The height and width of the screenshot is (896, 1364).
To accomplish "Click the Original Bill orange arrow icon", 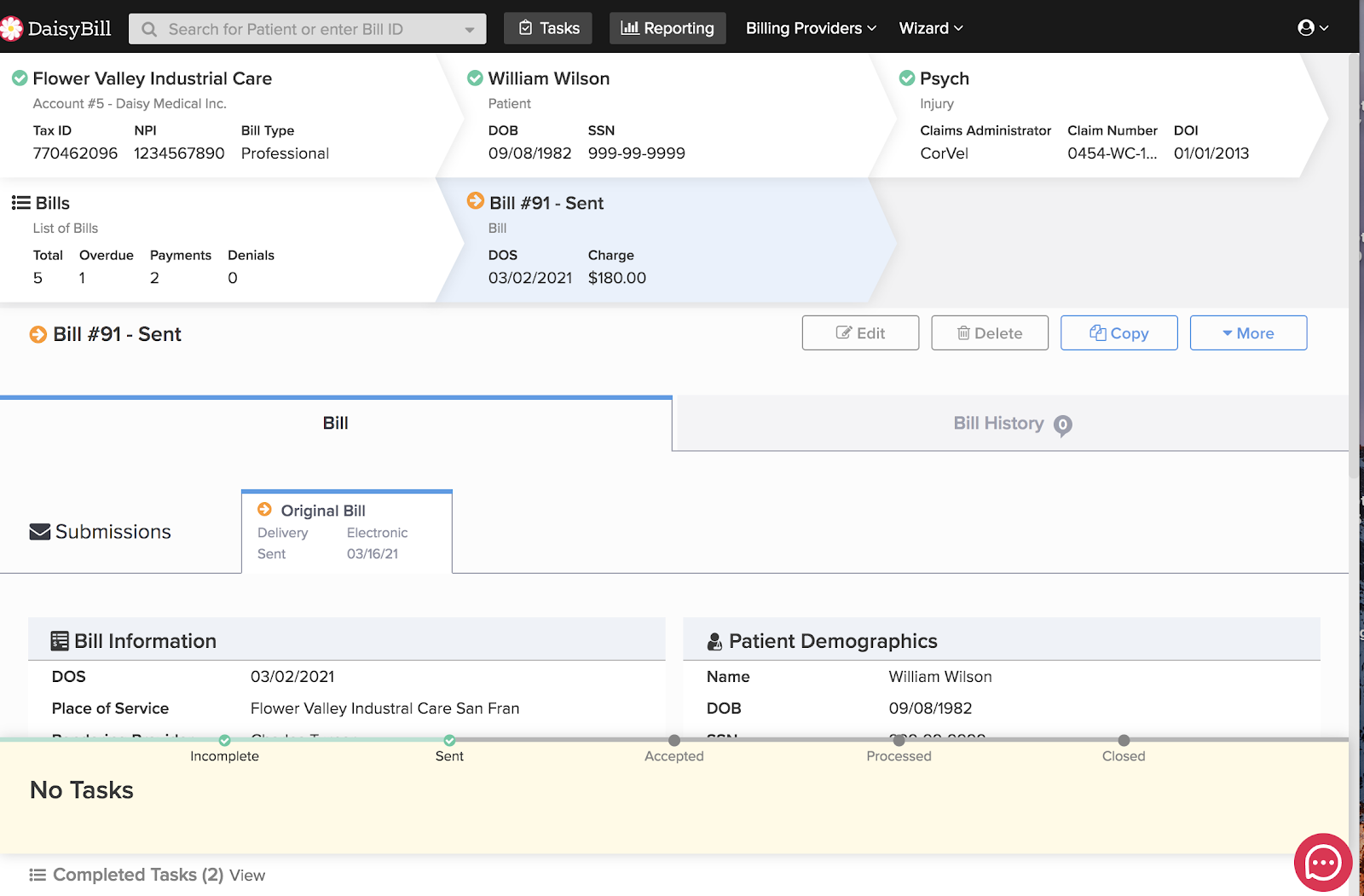I will 265,509.
